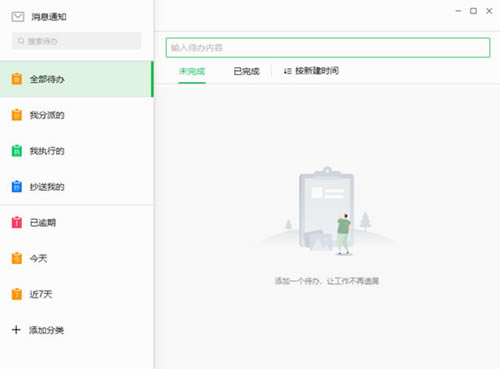The width and height of the screenshot is (500, 369).
Task: Open 消息通知 text label
Action: (x=49, y=17)
